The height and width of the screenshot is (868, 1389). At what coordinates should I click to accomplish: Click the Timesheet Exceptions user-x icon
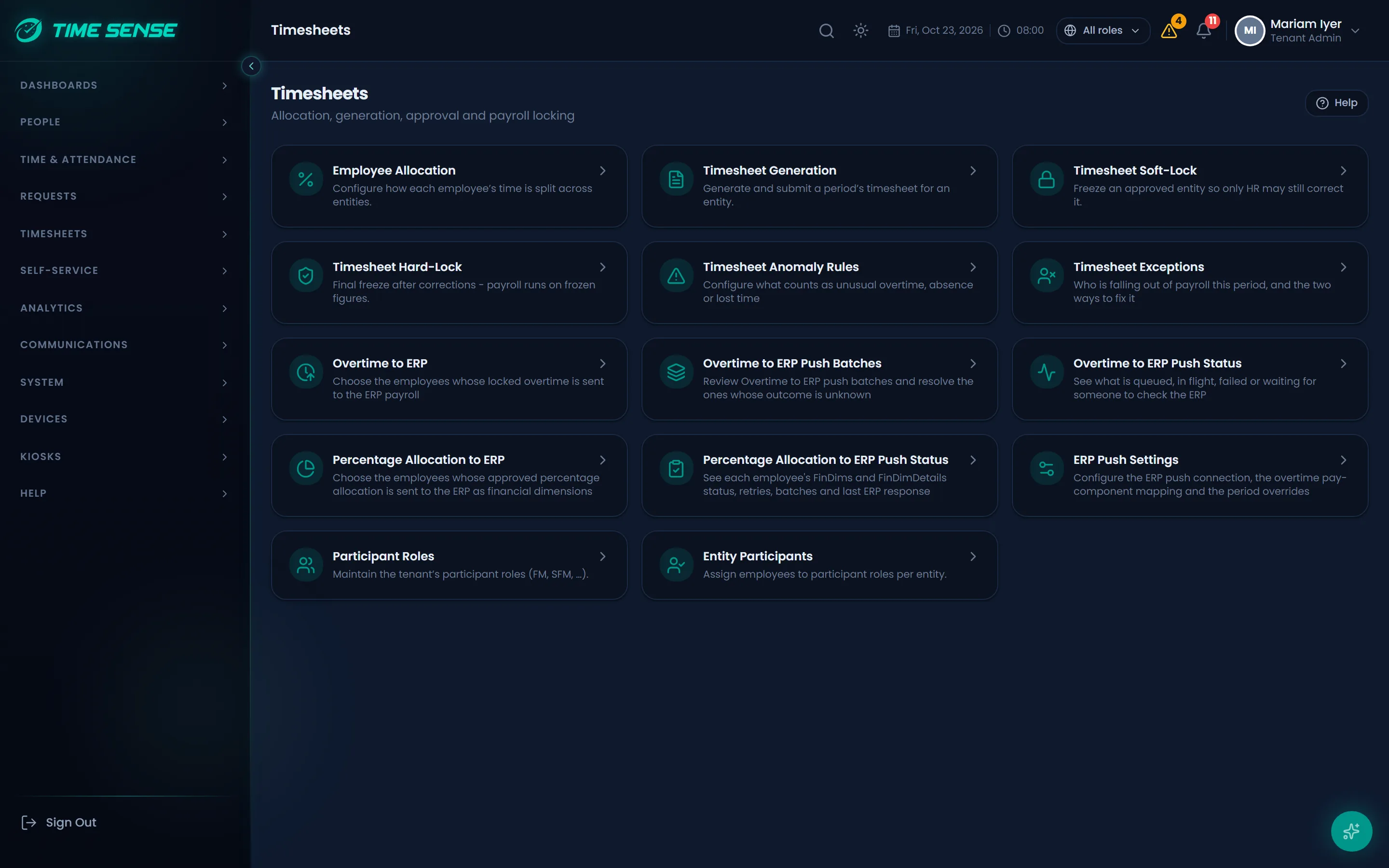click(1047, 276)
